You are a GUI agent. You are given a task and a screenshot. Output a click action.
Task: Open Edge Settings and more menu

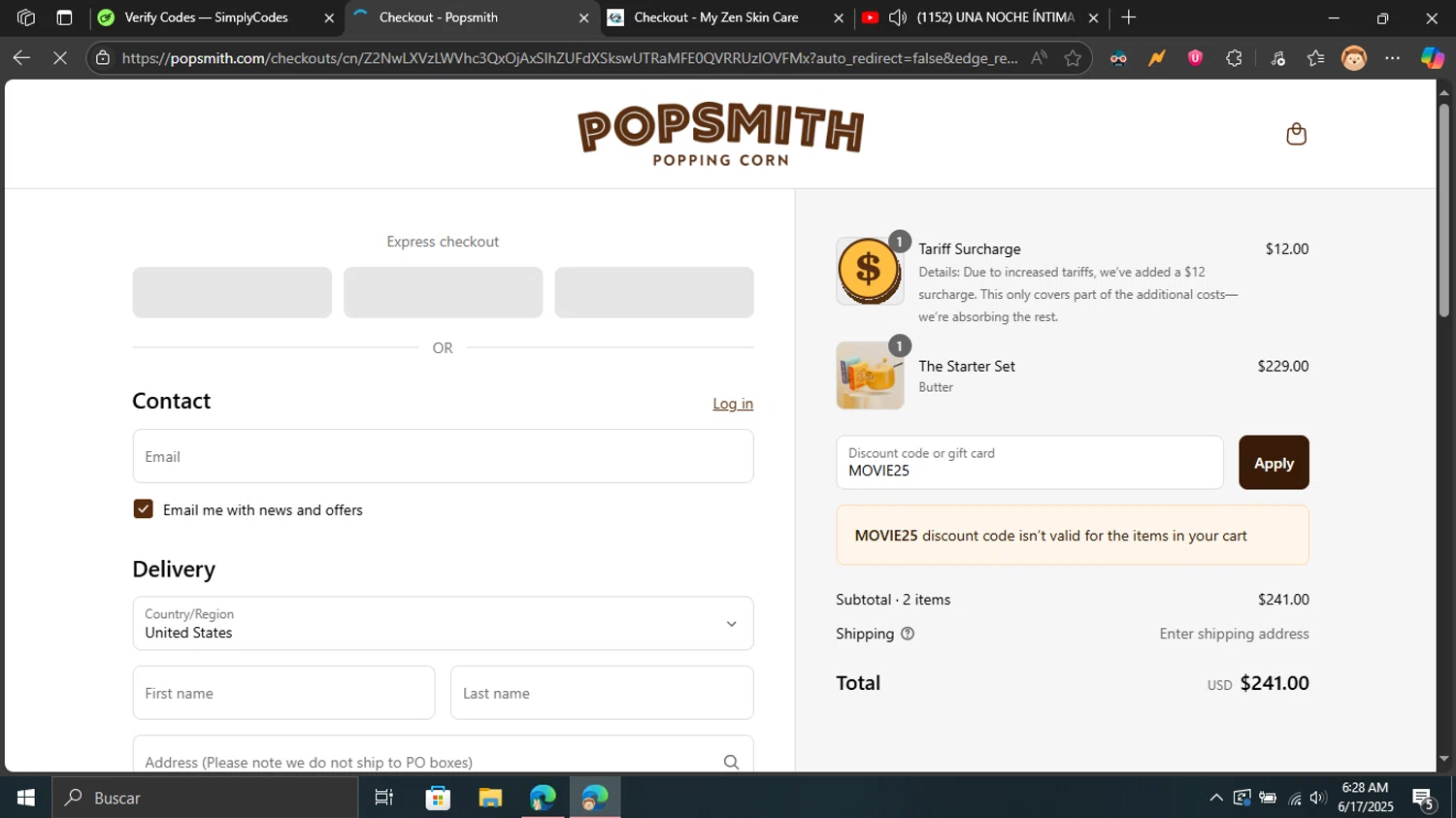coord(1393,58)
